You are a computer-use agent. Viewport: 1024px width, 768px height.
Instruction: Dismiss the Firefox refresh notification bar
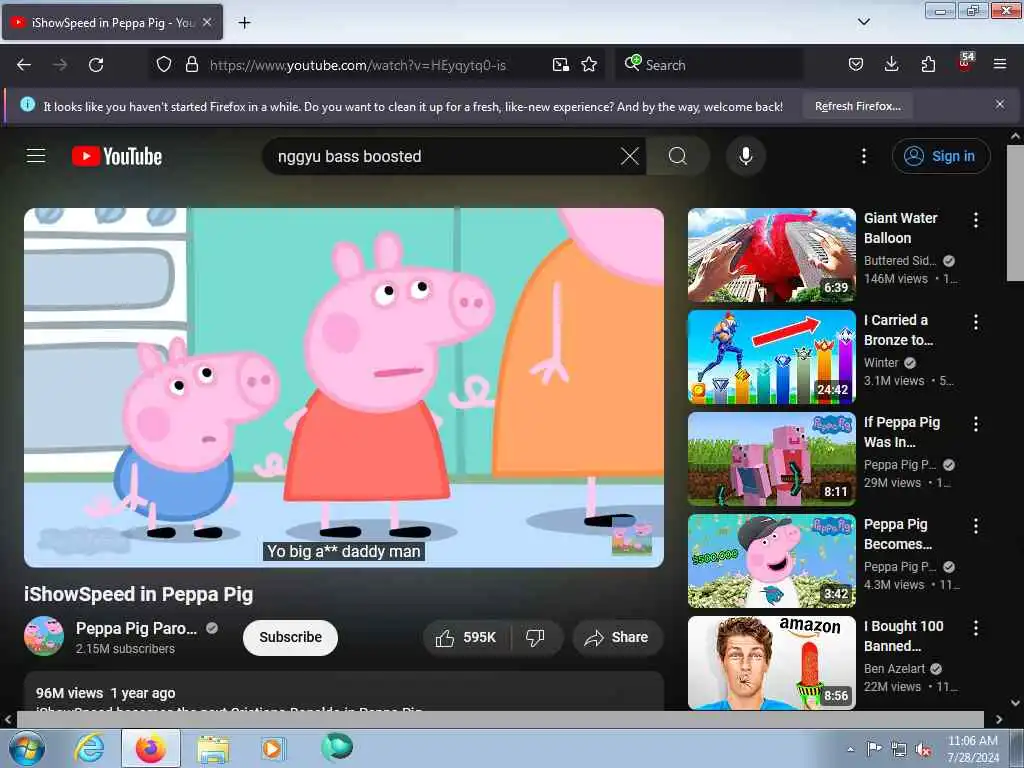[x=1000, y=104]
